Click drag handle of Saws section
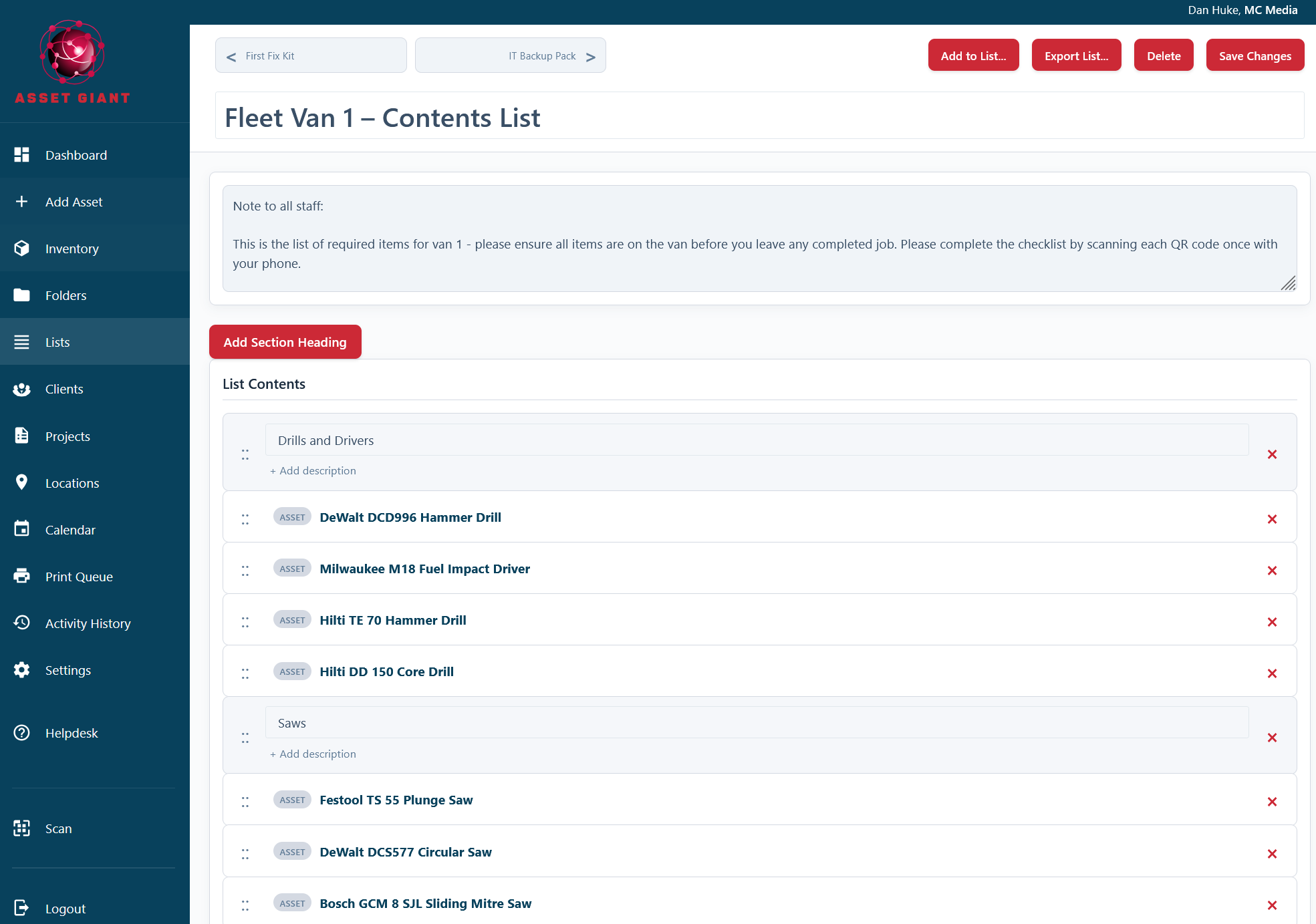This screenshot has height=924, width=1316. pyautogui.click(x=245, y=738)
